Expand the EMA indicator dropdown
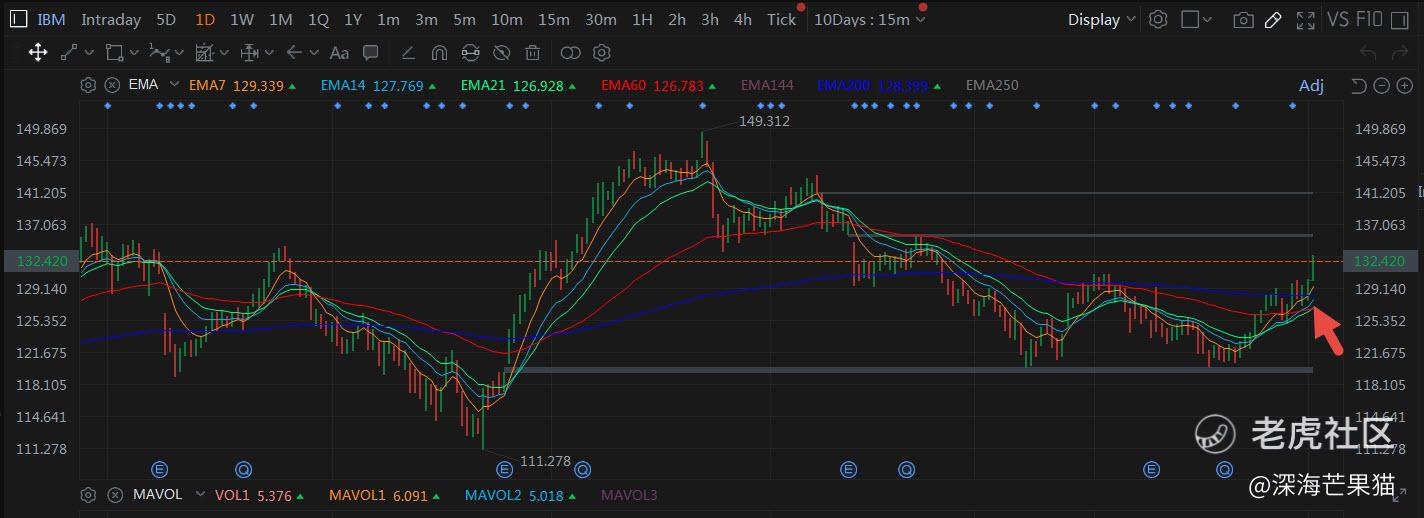Viewport: 1424px width, 518px height. pyautogui.click(x=174, y=85)
